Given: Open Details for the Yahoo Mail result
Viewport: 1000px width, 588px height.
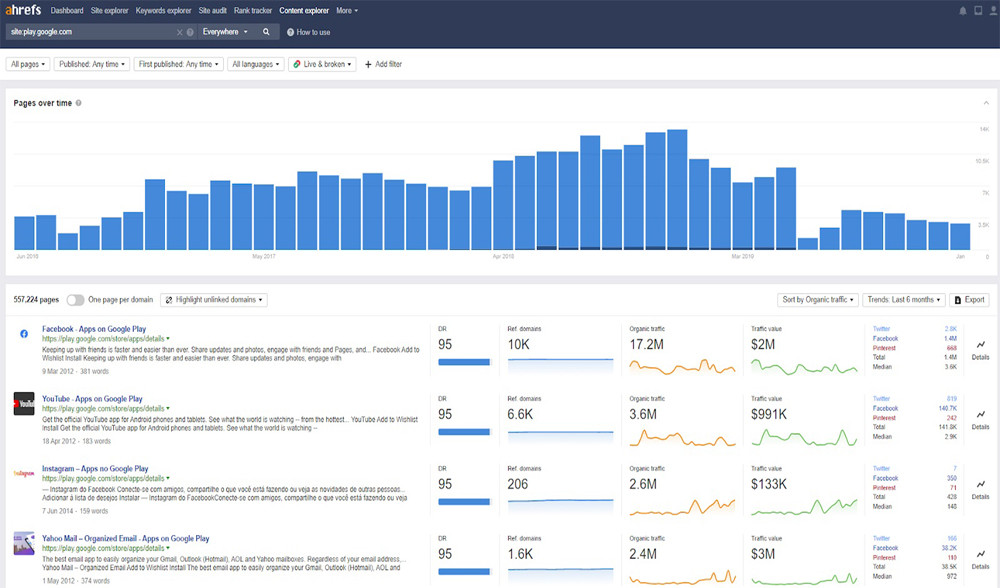Looking at the screenshot, I should 980,559.
